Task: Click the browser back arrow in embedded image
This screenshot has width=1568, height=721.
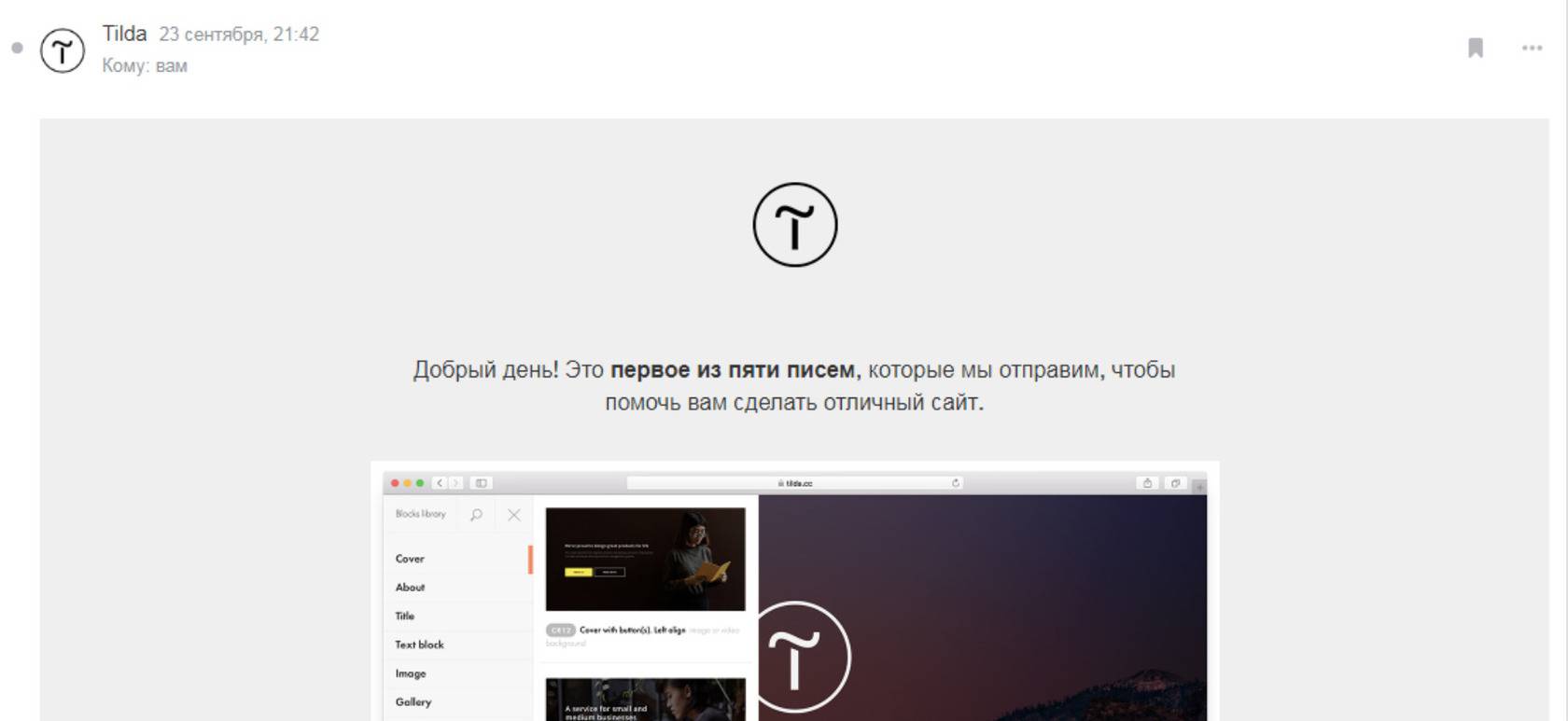Action: pyautogui.click(x=440, y=483)
